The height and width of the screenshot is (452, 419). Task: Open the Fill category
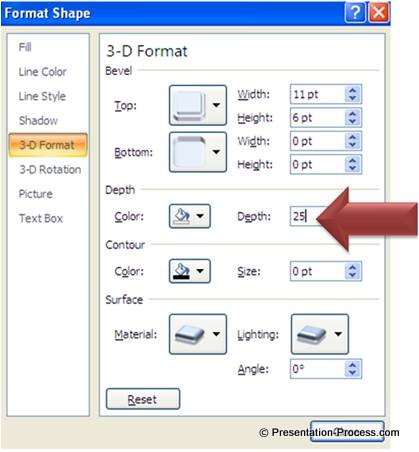(x=25, y=47)
